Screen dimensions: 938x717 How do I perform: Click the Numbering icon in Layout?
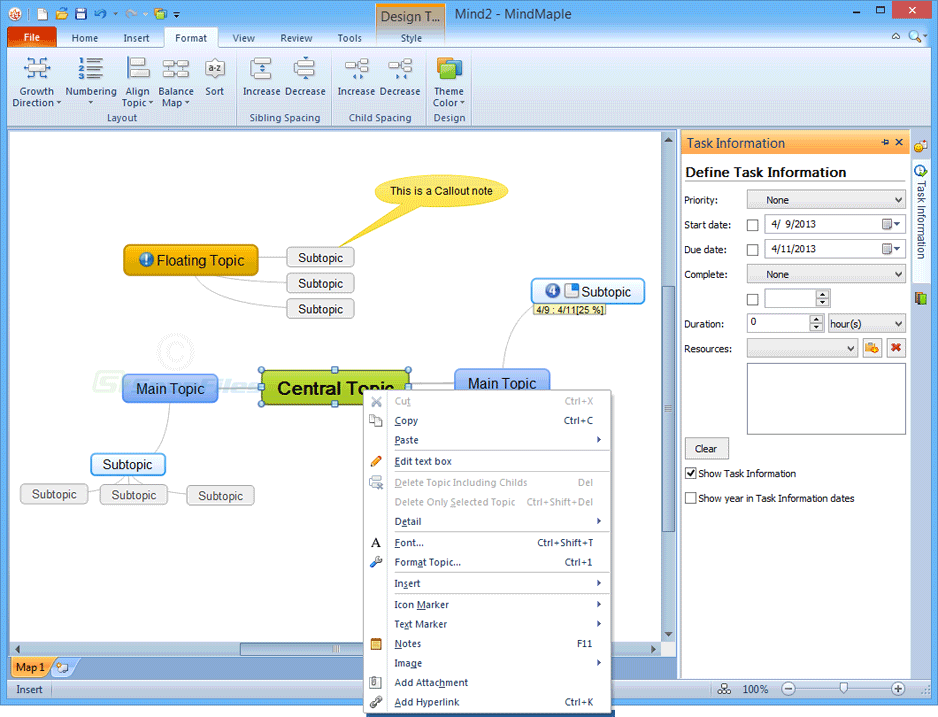91,69
